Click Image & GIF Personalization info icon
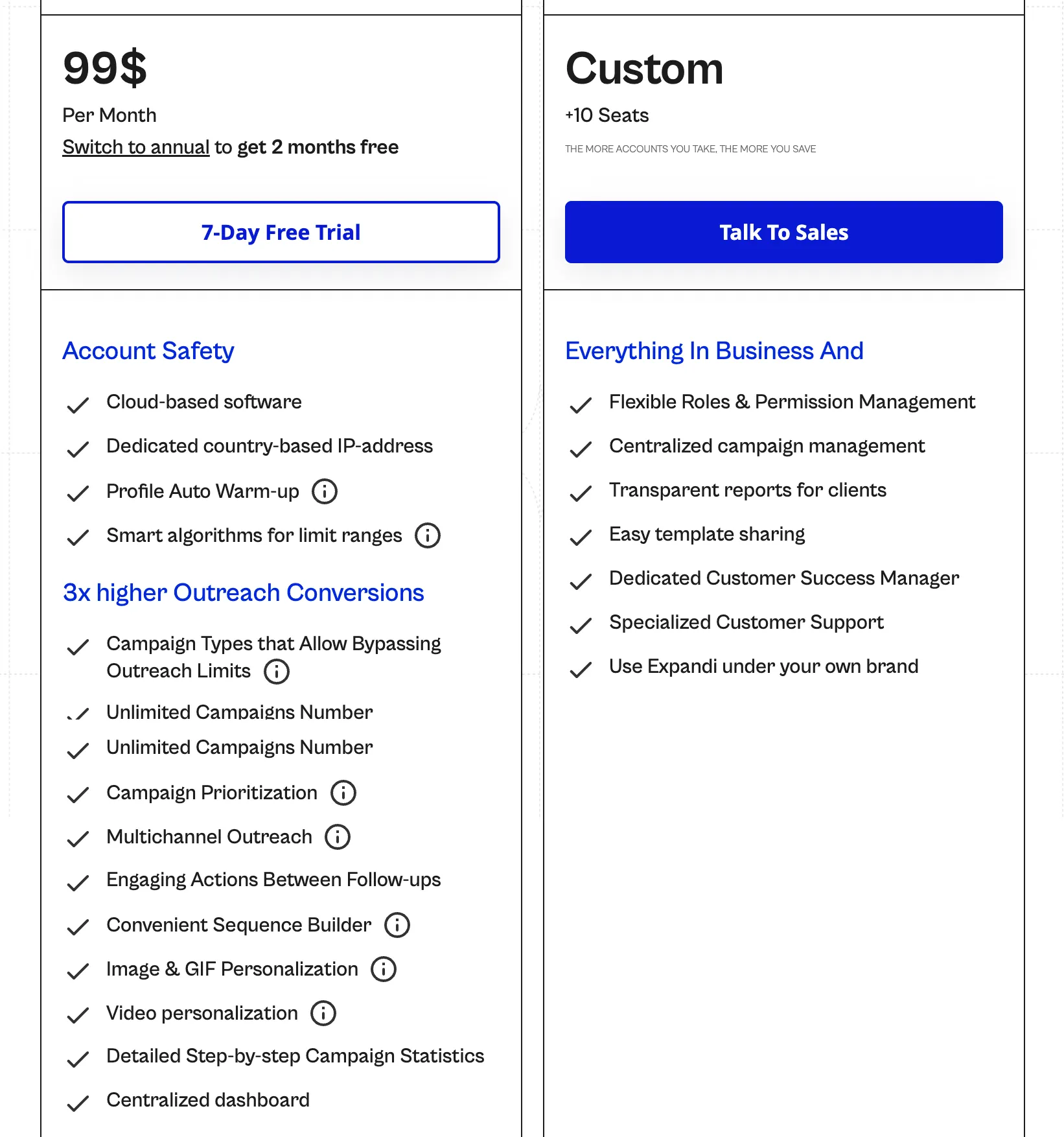 [x=384, y=969]
